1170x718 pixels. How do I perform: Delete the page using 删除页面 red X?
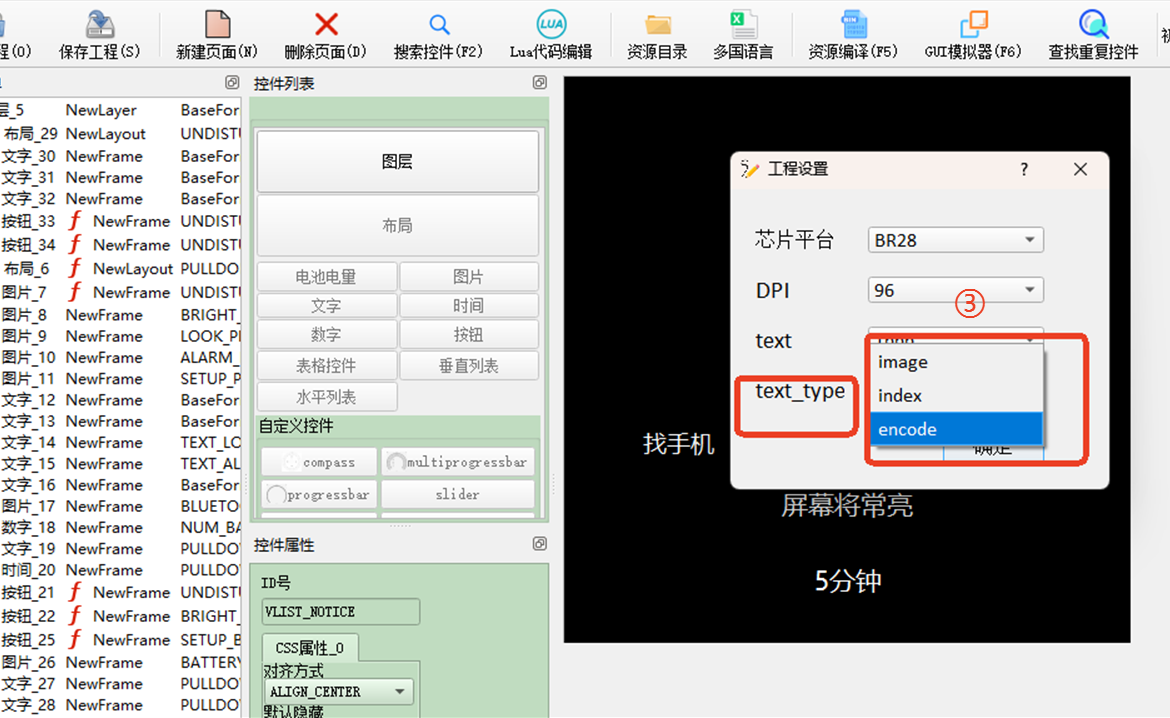coord(326,25)
